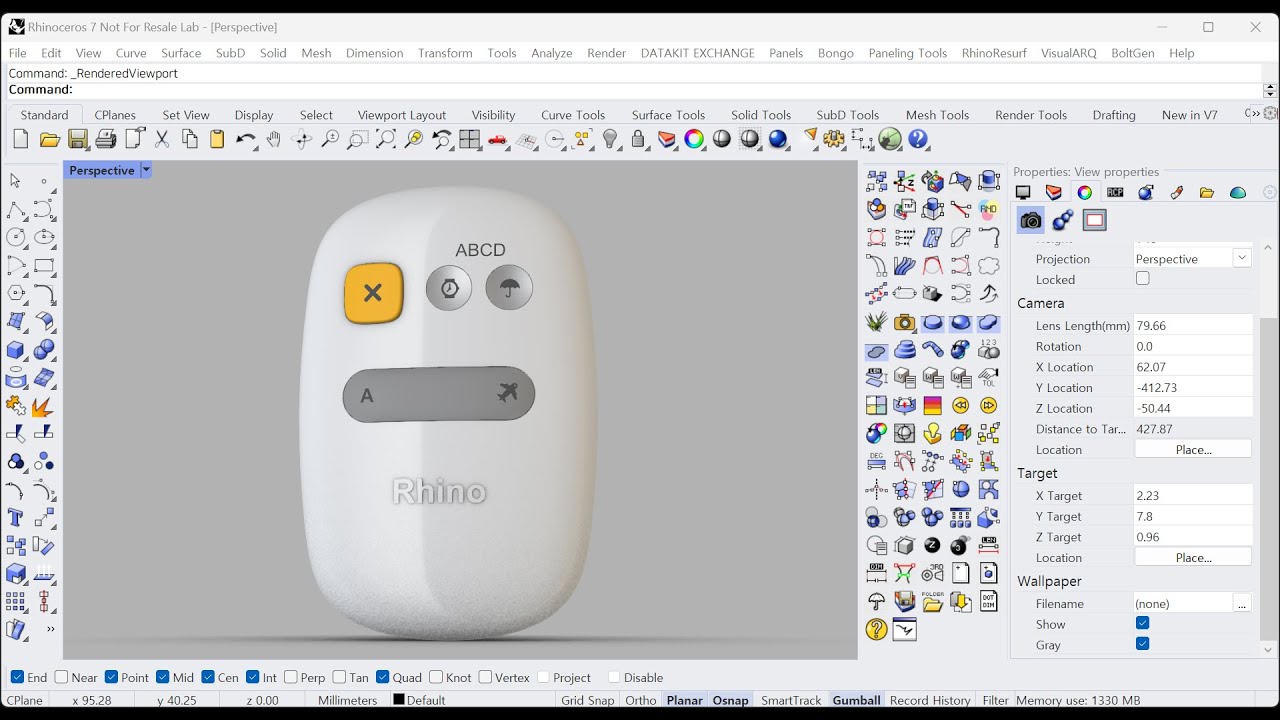This screenshot has height=720, width=1280.
Task: Choose the arrow Select pointer tool in the left sidebar
Action: (x=16, y=181)
